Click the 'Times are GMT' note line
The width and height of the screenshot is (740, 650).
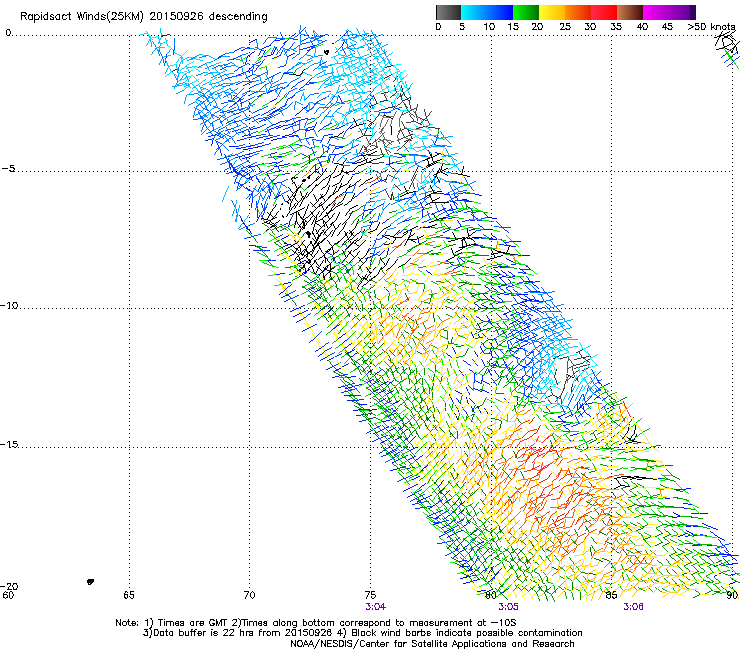pyautogui.click(x=316, y=623)
